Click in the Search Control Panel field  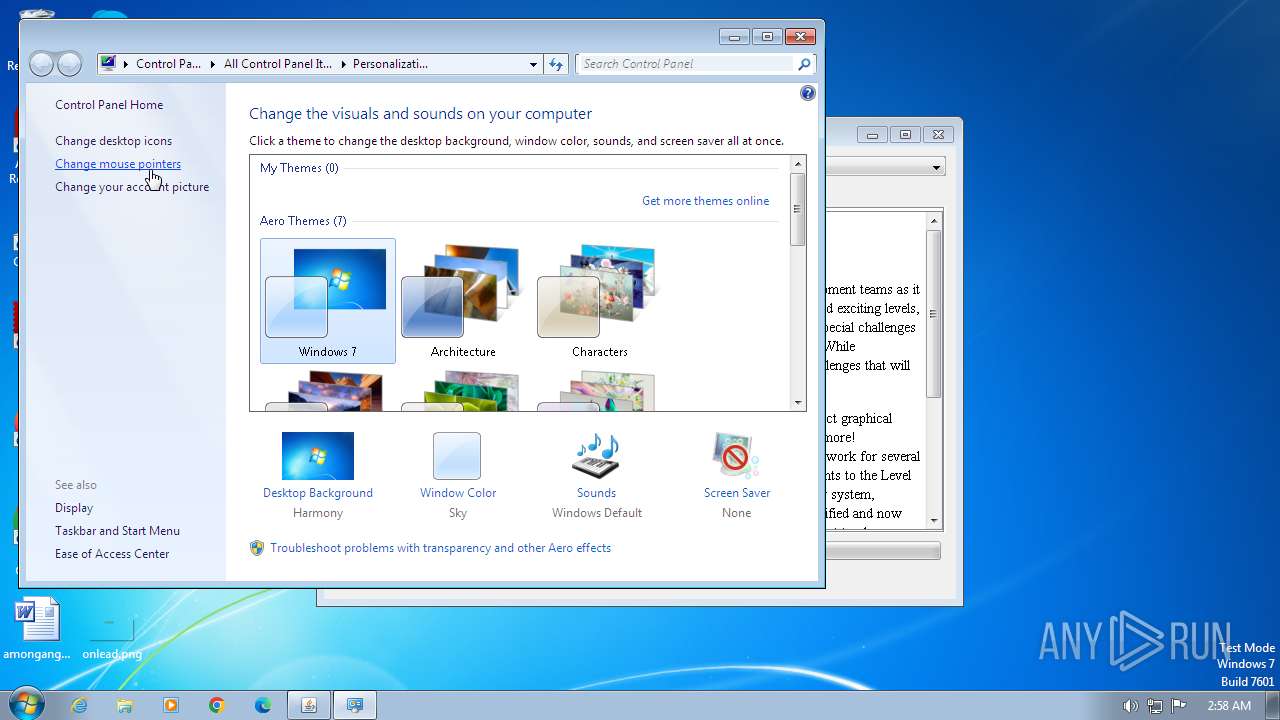click(x=687, y=64)
